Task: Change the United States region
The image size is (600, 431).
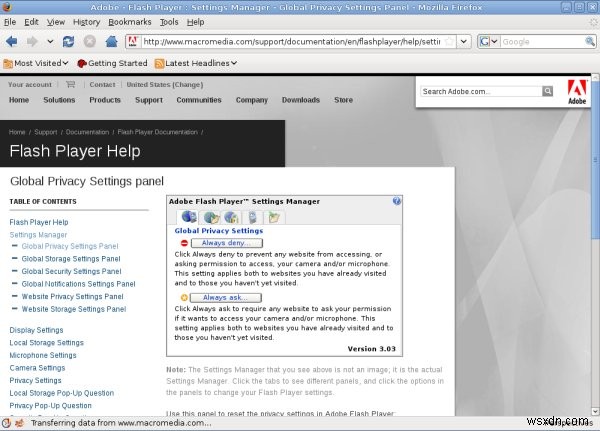Action: coord(165,85)
